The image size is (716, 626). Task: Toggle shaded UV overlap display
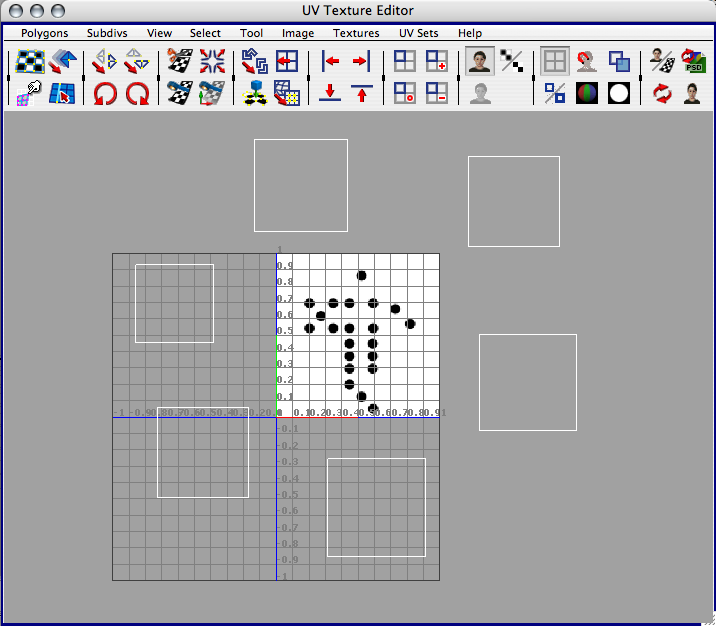(x=619, y=61)
